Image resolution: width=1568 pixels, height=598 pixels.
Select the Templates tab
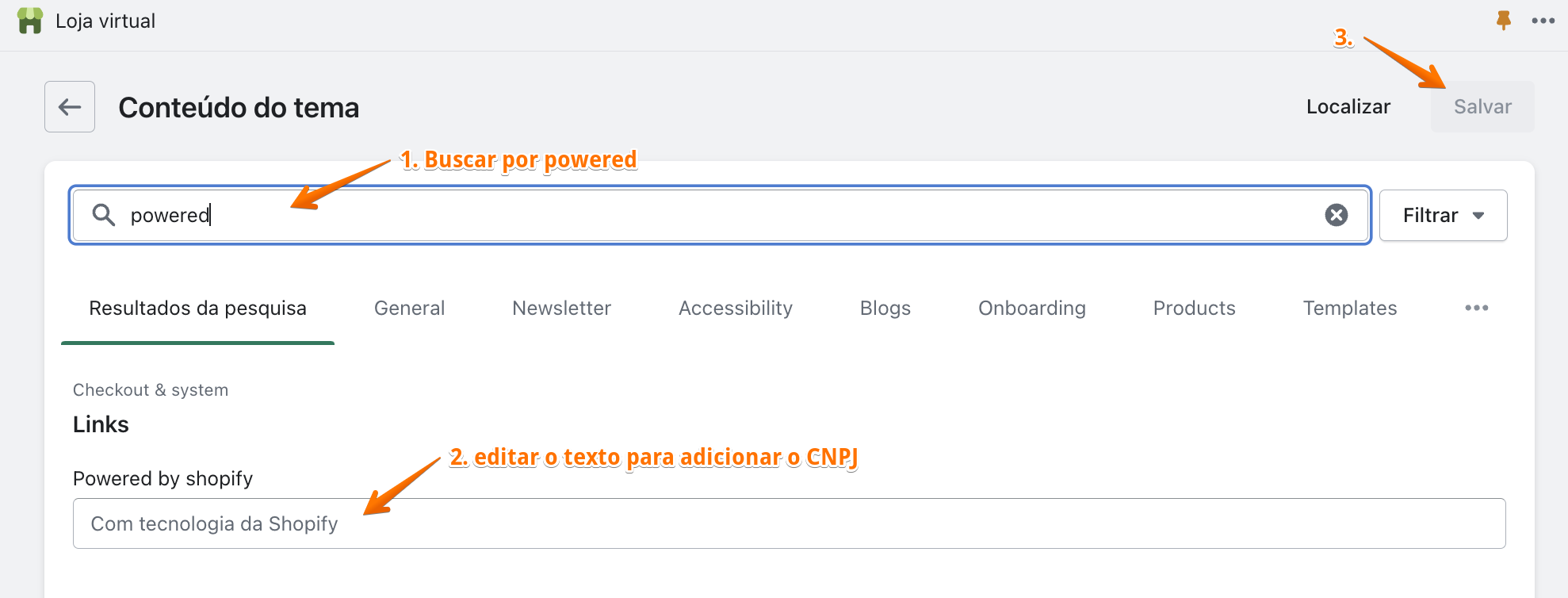pos(1349,308)
